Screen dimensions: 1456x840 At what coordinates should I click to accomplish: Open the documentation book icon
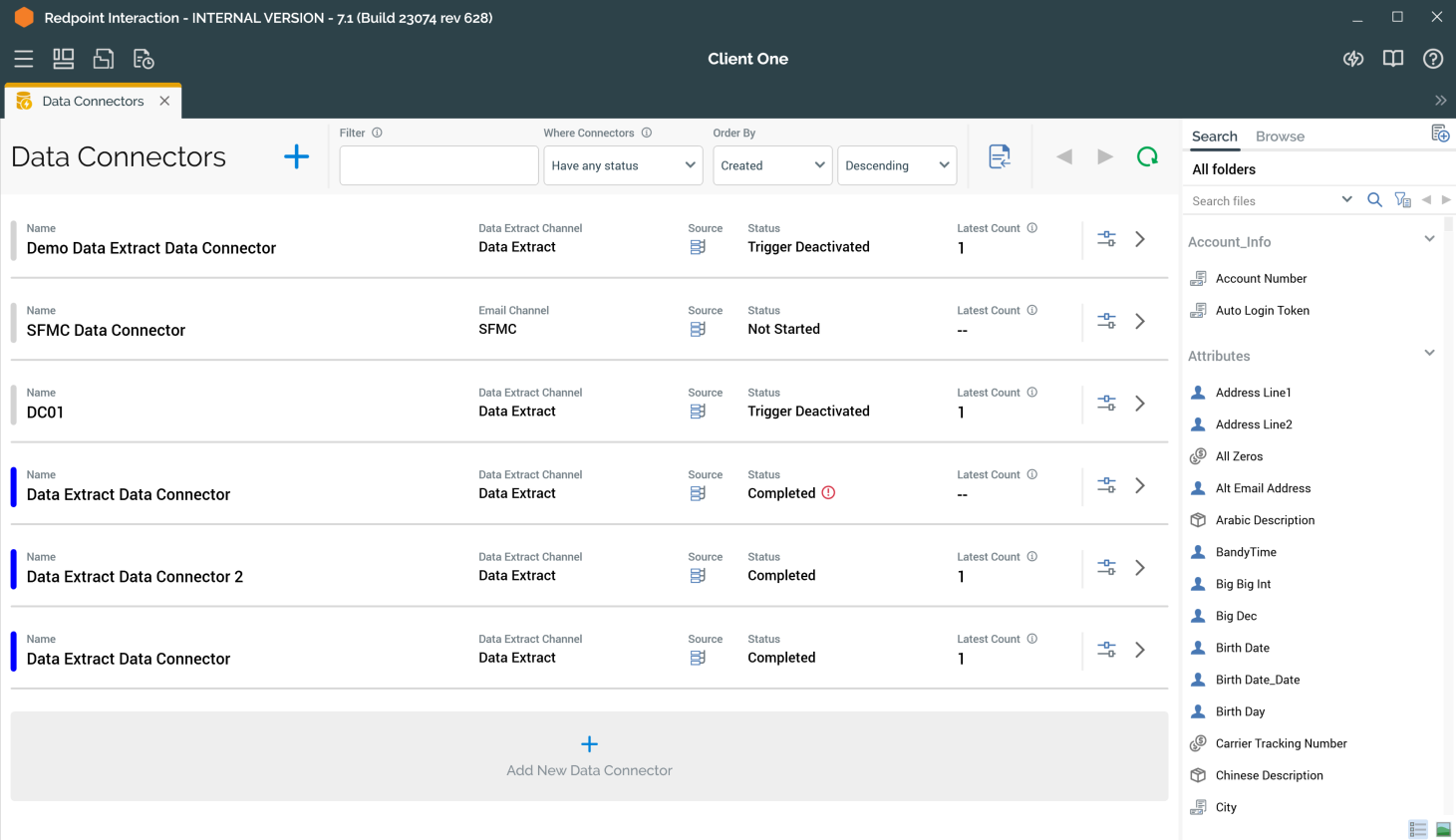pos(1392,59)
